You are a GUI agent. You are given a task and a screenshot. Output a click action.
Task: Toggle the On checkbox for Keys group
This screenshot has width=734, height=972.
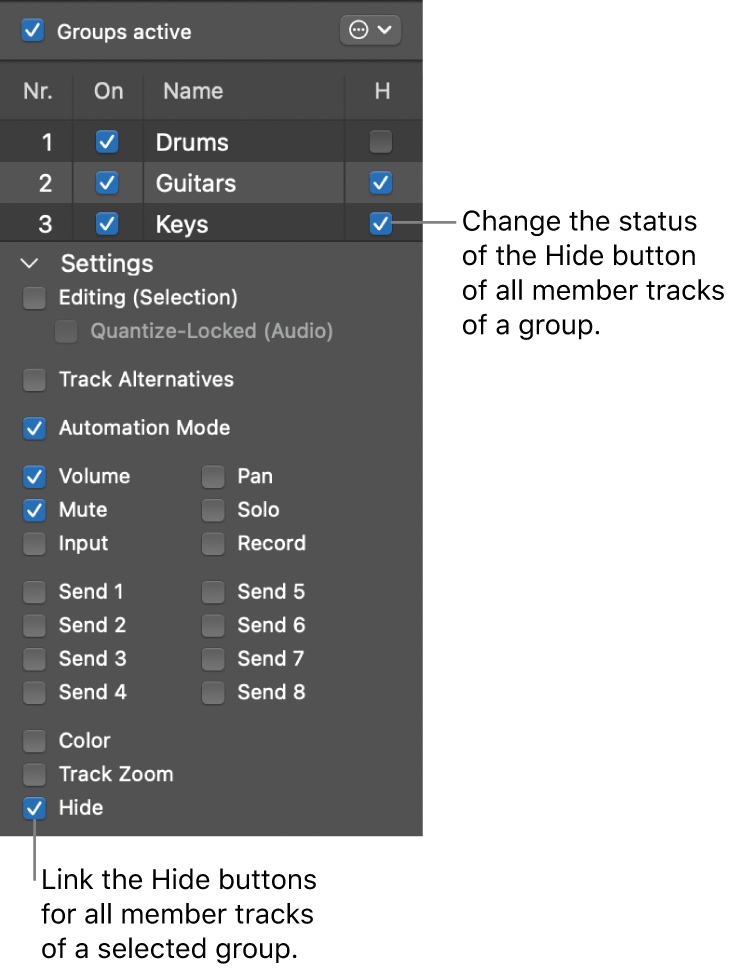pyautogui.click(x=107, y=223)
